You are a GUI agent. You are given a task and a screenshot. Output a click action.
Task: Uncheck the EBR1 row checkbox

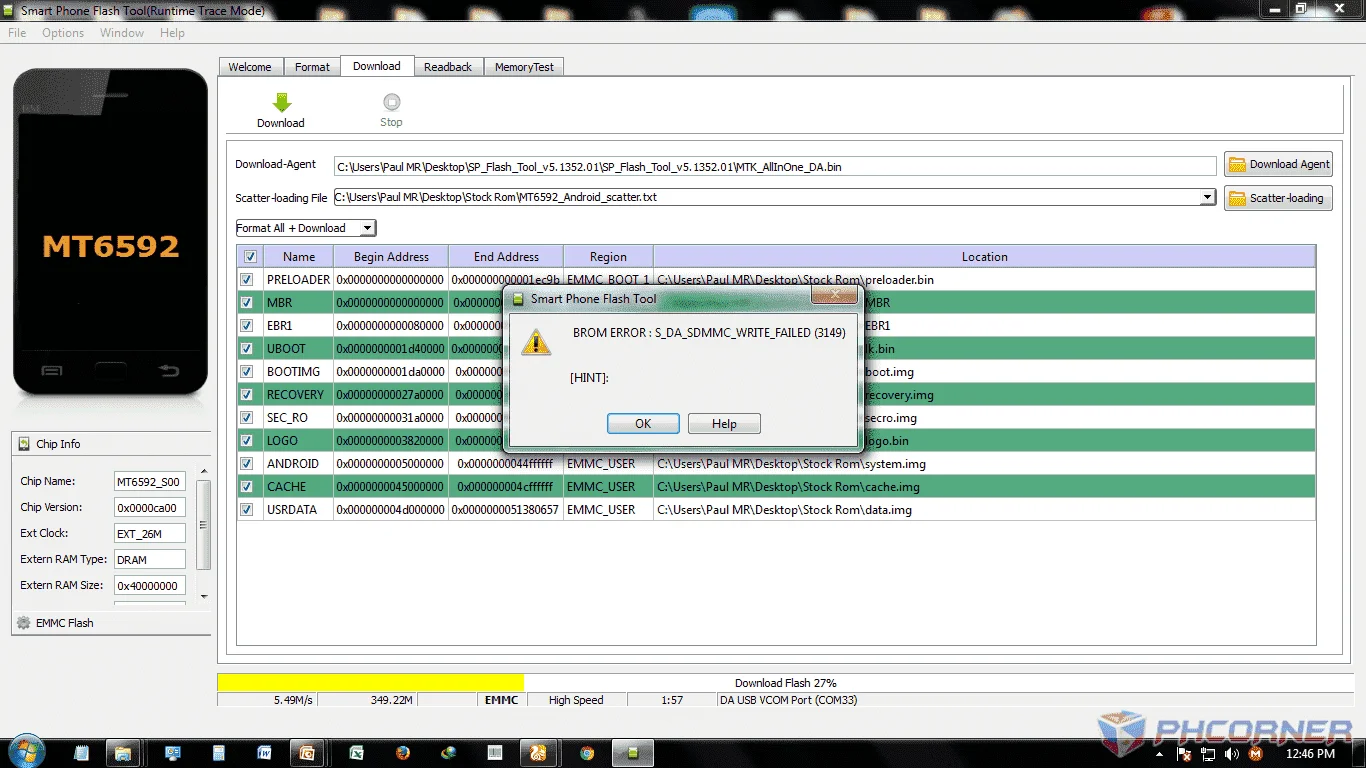coord(247,326)
